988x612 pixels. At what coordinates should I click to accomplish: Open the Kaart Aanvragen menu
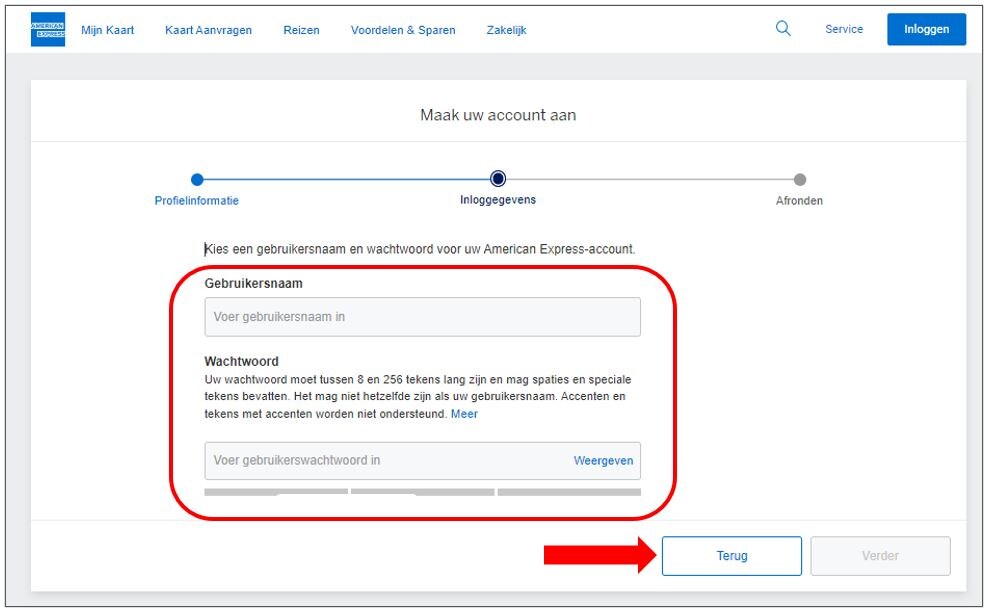click(x=208, y=30)
